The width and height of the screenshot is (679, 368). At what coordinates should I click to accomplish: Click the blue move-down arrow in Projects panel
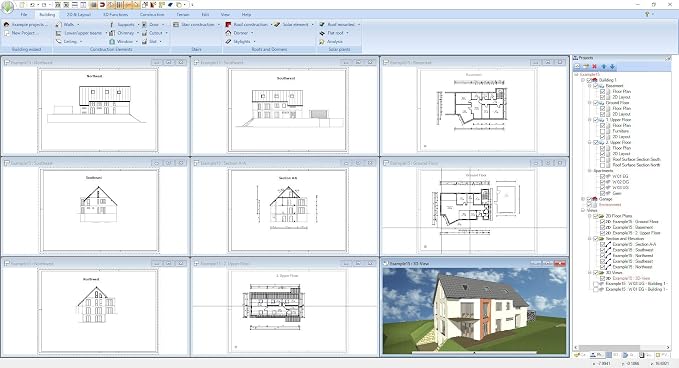coord(612,66)
